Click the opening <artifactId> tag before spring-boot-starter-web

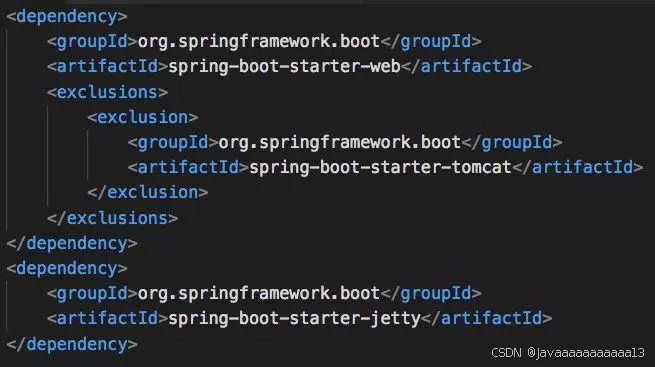[107, 67]
